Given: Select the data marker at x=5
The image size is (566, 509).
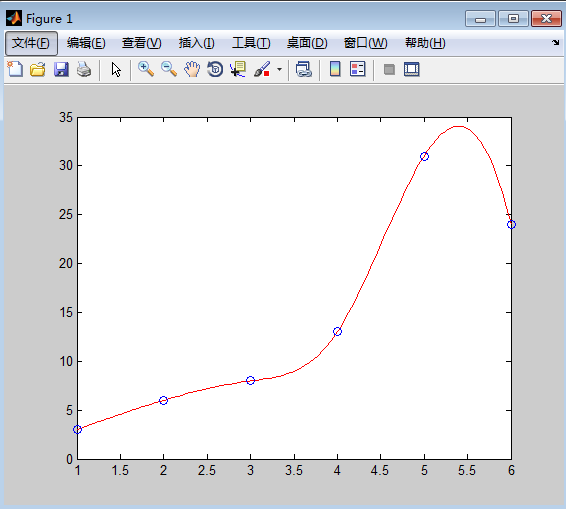Looking at the screenshot, I should click(x=424, y=156).
